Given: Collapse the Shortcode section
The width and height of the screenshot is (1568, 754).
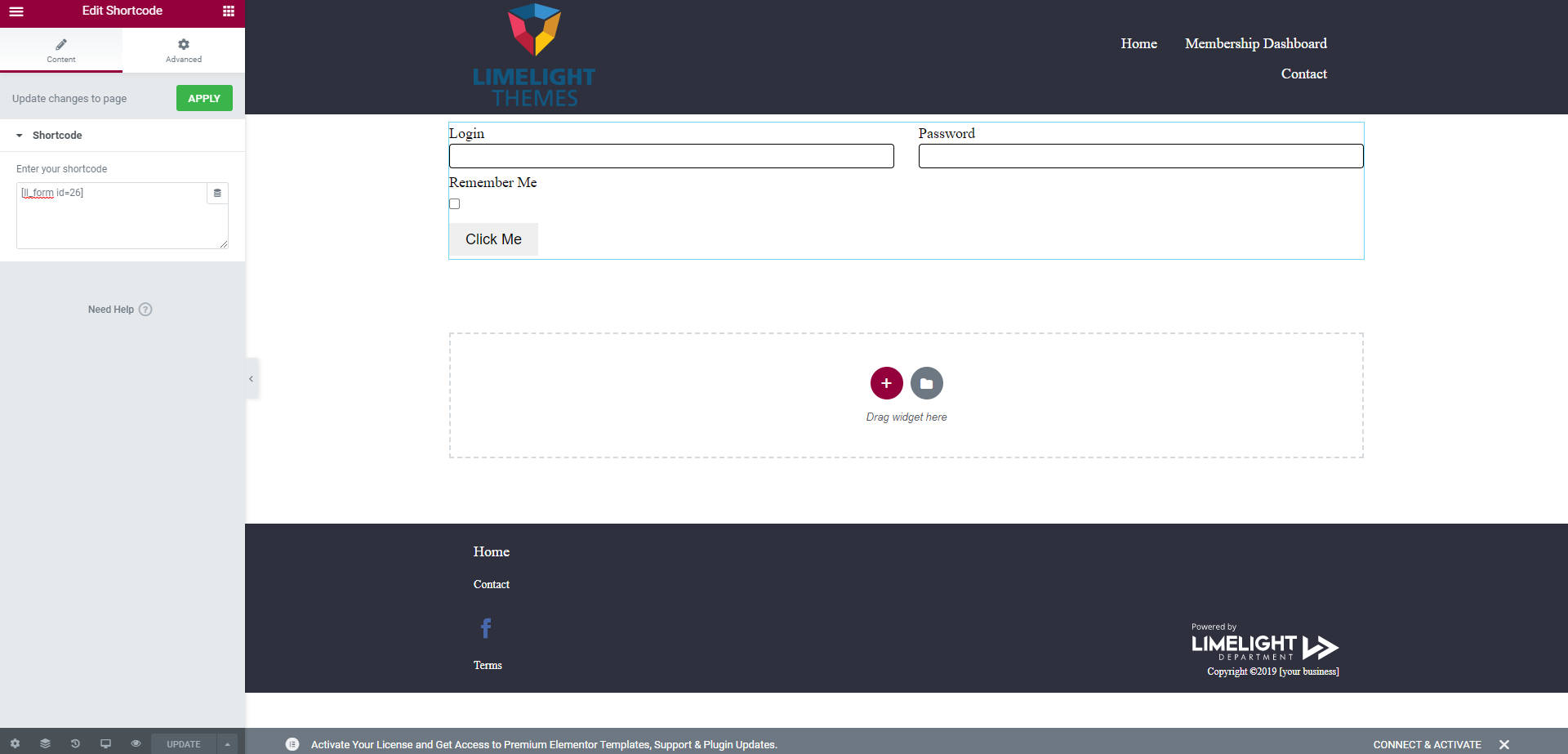Looking at the screenshot, I should 20,136.
